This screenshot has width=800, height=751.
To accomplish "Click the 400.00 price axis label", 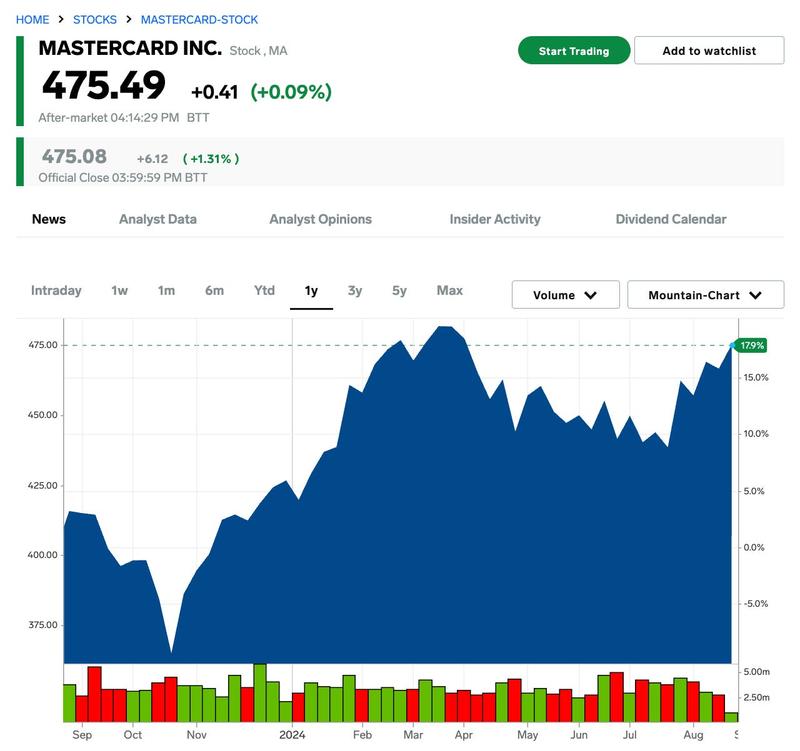I will tap(43, 555).
